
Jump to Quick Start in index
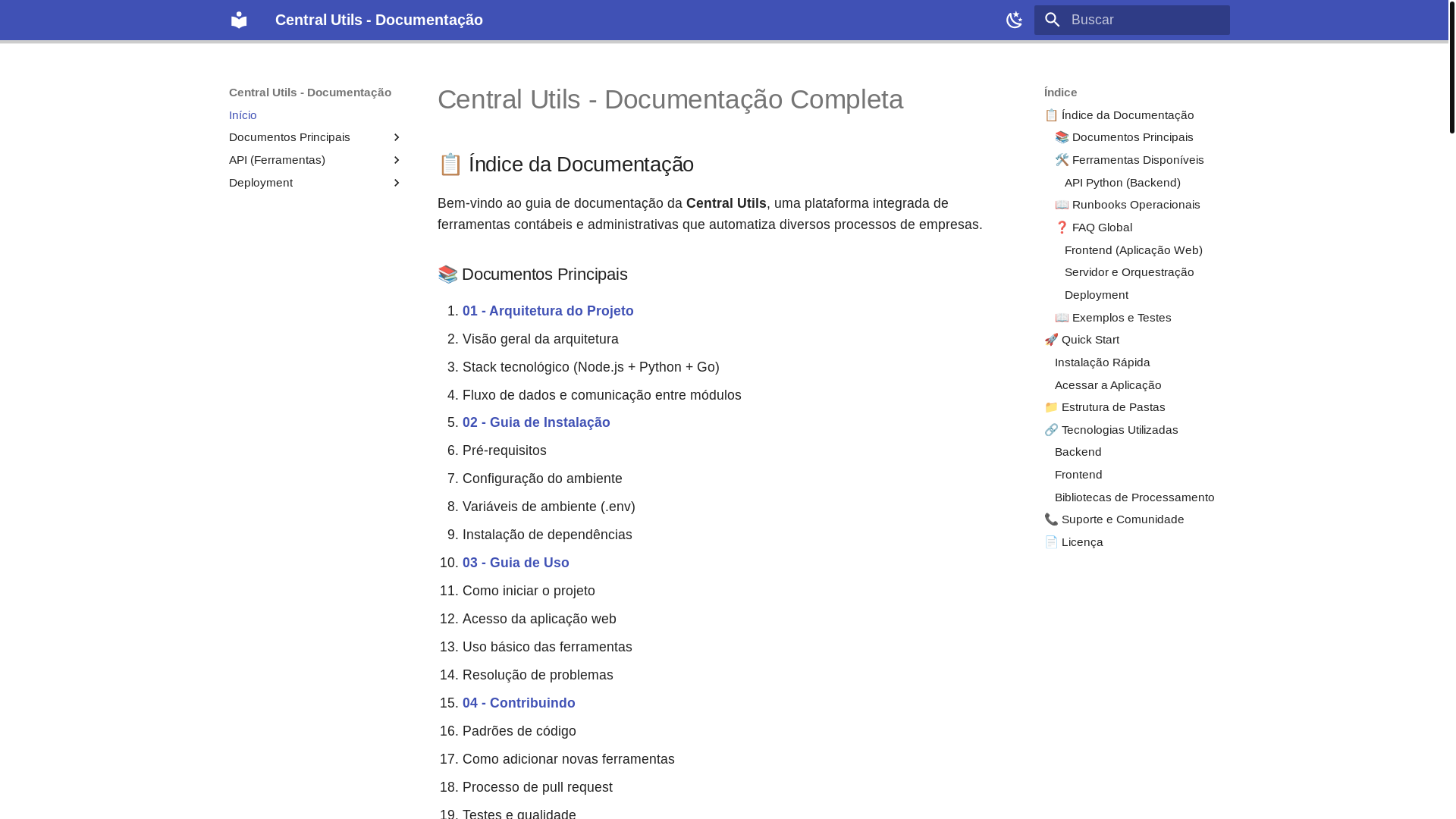[1082, 340]
